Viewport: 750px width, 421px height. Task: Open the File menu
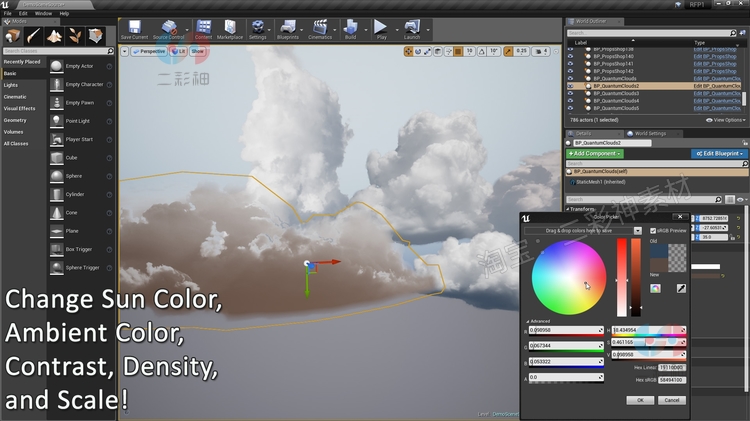pyautogui.click(x=8, y=13)
